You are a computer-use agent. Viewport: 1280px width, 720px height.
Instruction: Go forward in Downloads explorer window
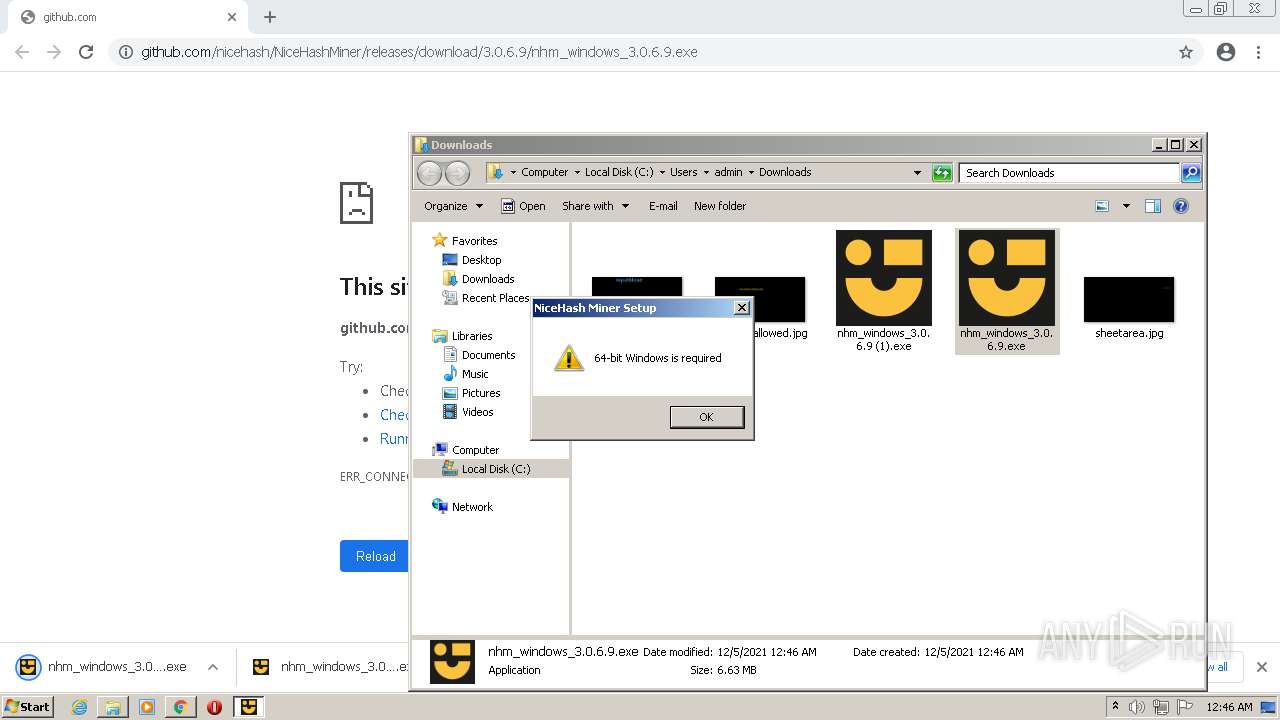pos(457,173)
